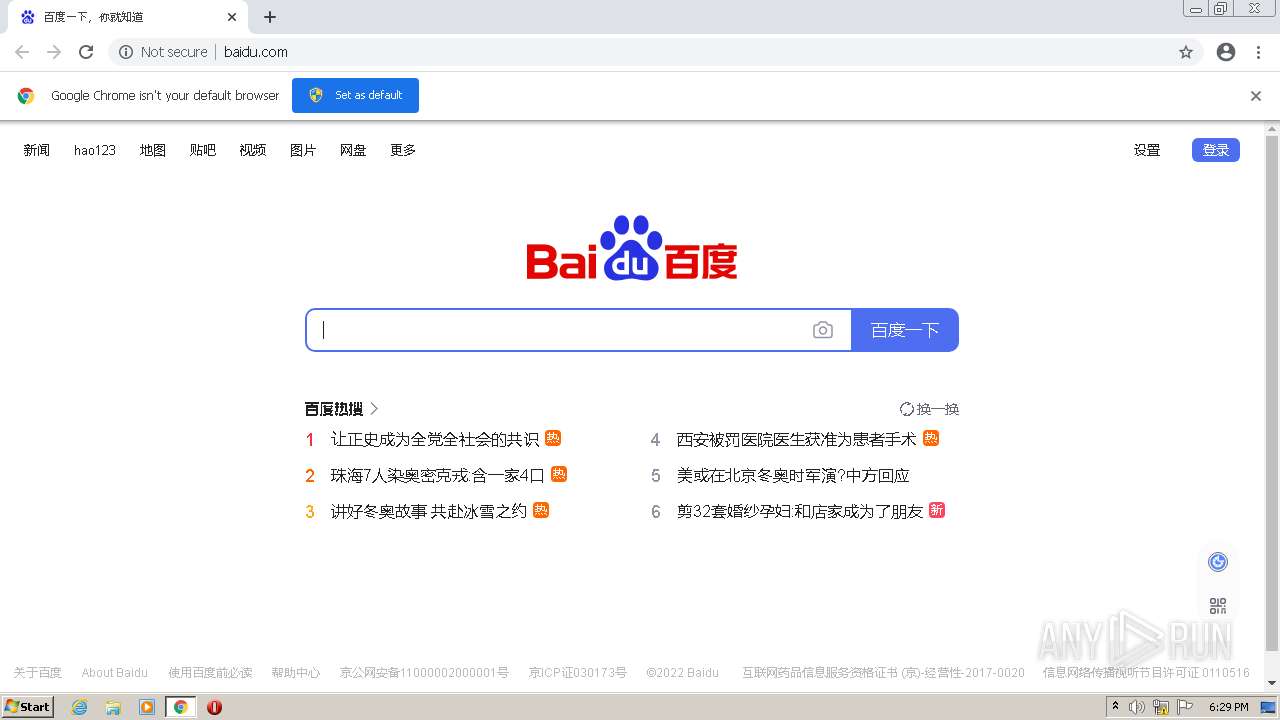The height and width of the screenshot is (720, 1280).
Task: Expand the 更多 more menu
Action: coord(403,150)
